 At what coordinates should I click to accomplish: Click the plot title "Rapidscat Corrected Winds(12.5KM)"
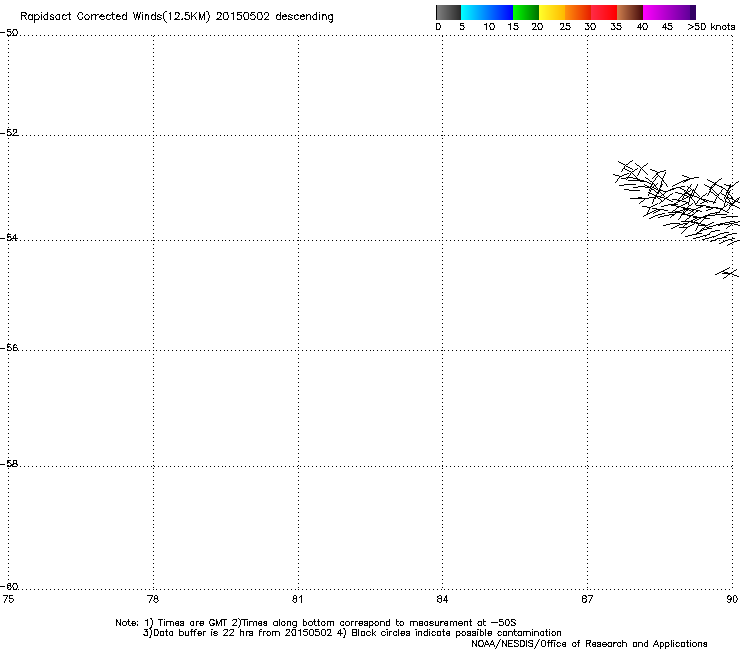[115, 17]
